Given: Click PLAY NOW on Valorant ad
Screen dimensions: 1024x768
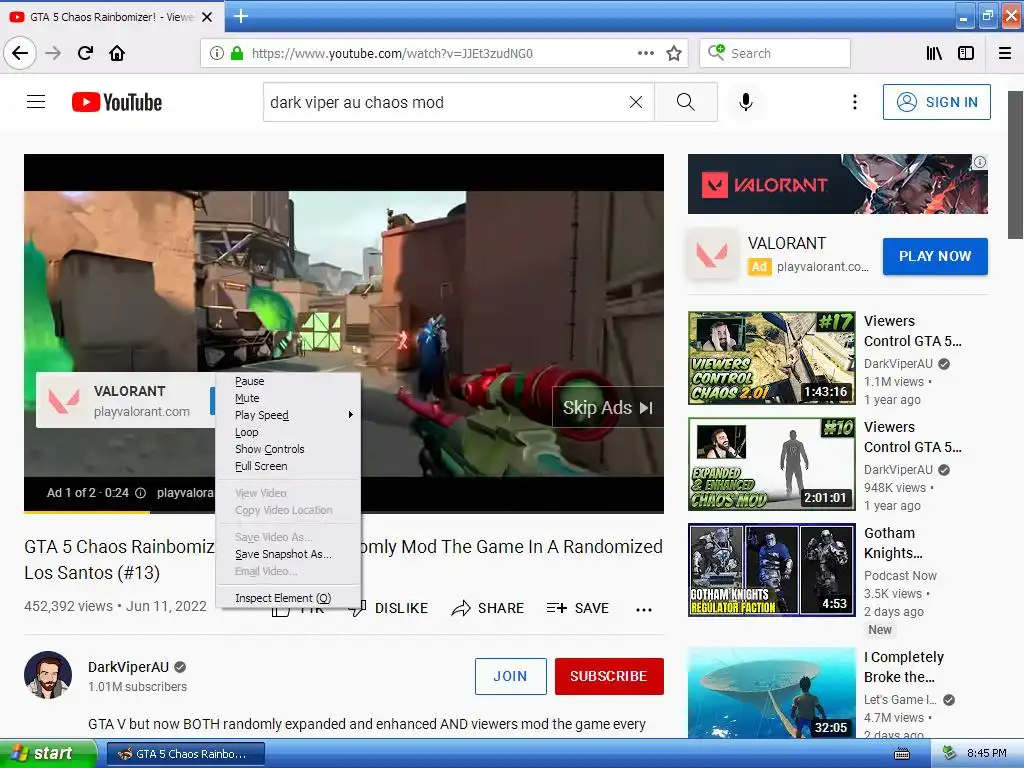Looking at the screenshot, I should 935,256.
